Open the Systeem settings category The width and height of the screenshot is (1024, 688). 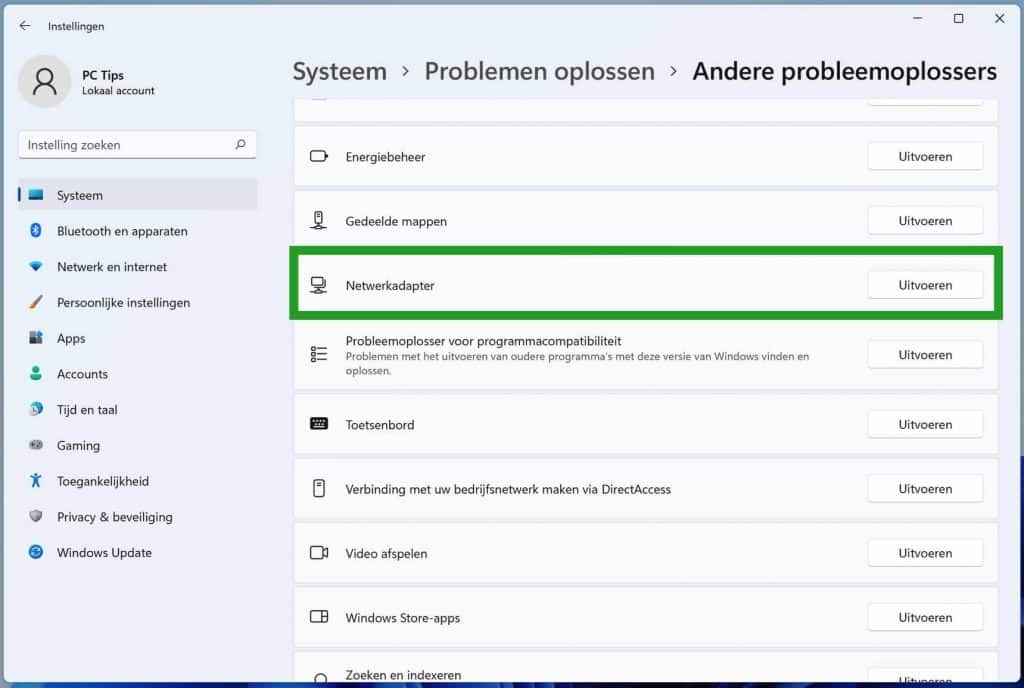pyautogui.click(x=138, y=195)
